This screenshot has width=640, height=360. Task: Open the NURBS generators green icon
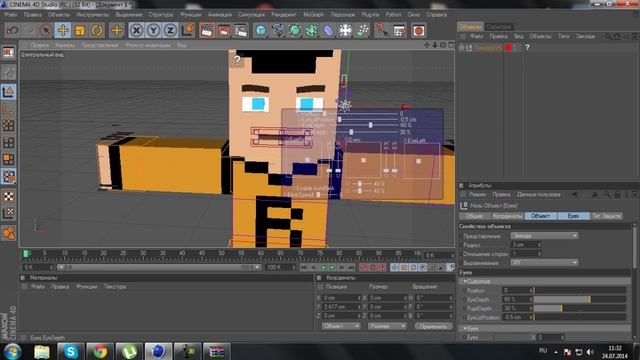coord(295,31)
